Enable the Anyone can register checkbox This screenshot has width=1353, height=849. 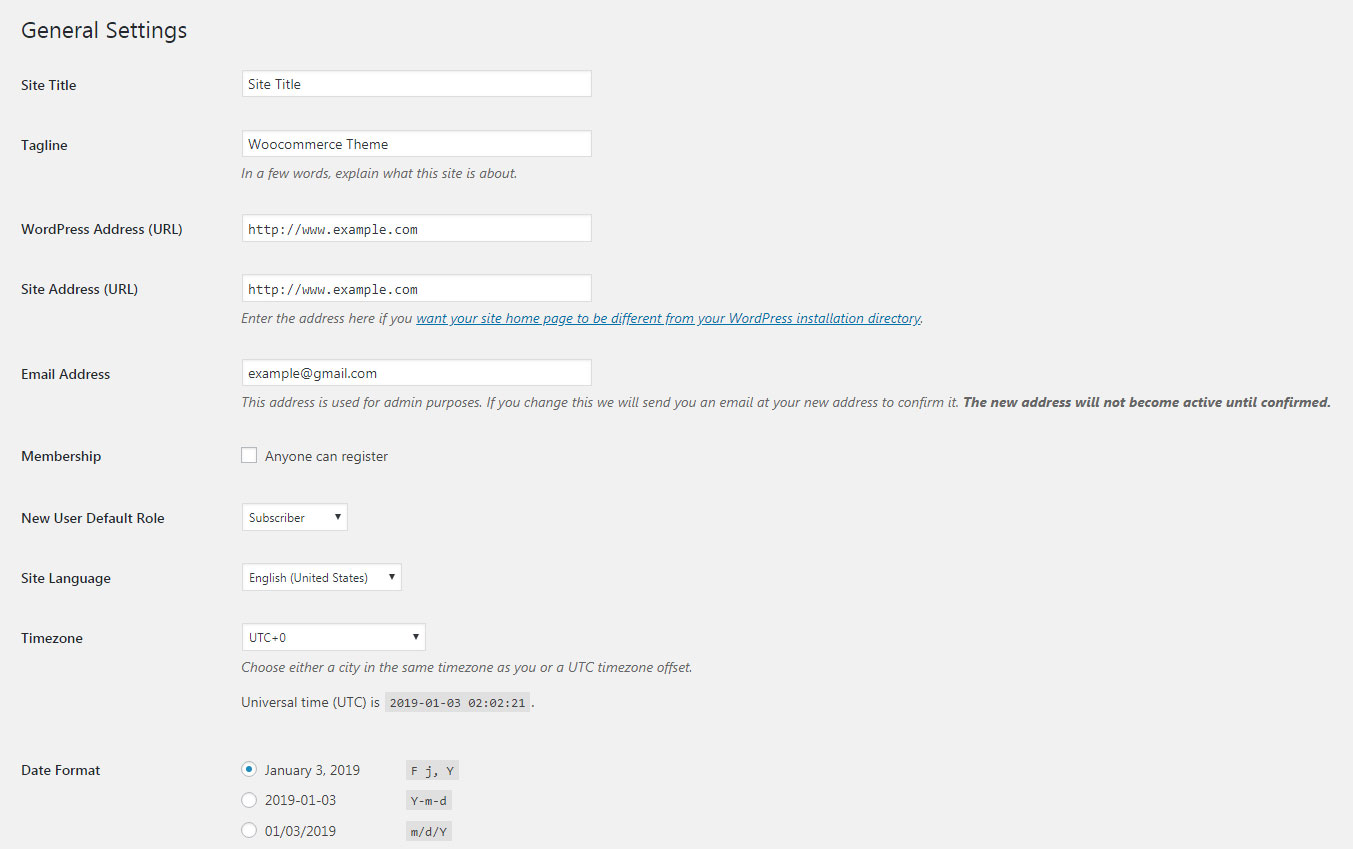(249, 456)
